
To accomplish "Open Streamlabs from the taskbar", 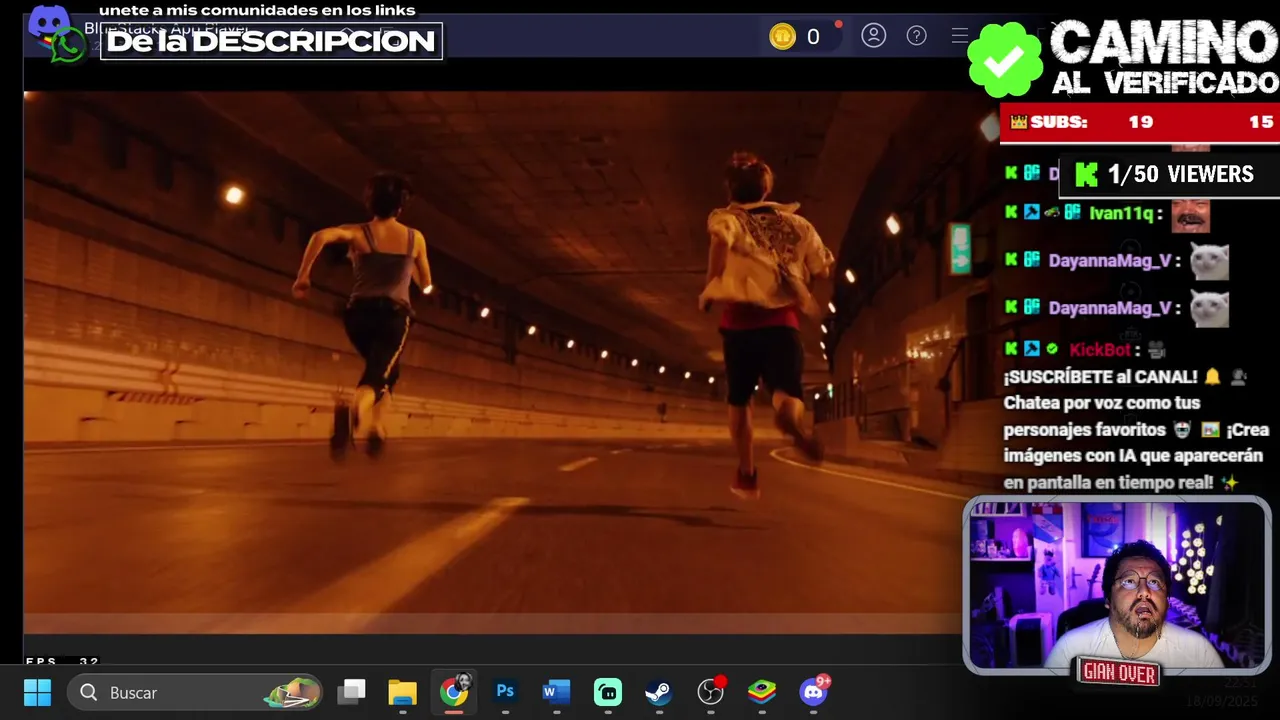I will click(607, 692).
